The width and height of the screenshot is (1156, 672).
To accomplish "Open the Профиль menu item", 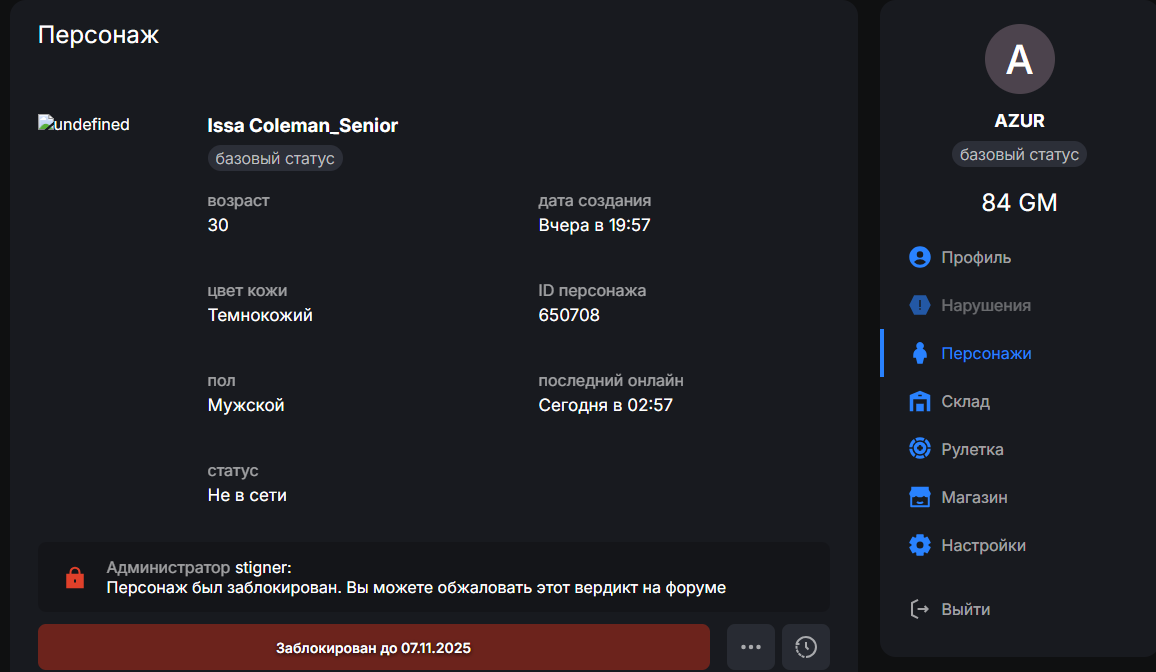I will 976,257.
